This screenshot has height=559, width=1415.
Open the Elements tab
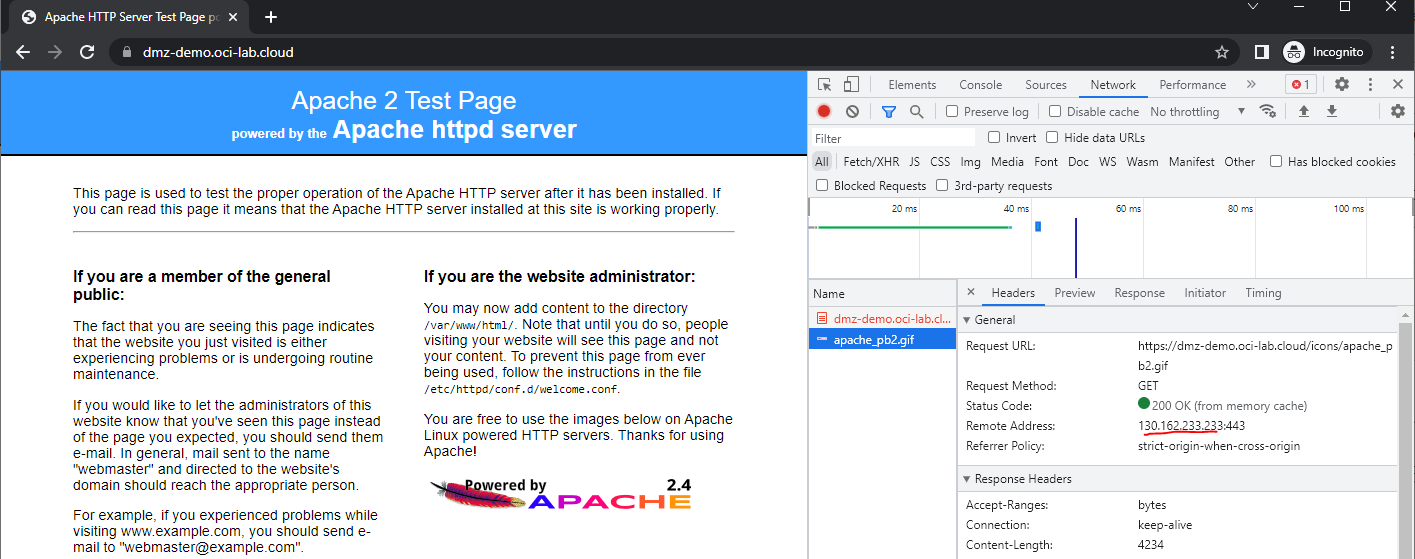912,85
